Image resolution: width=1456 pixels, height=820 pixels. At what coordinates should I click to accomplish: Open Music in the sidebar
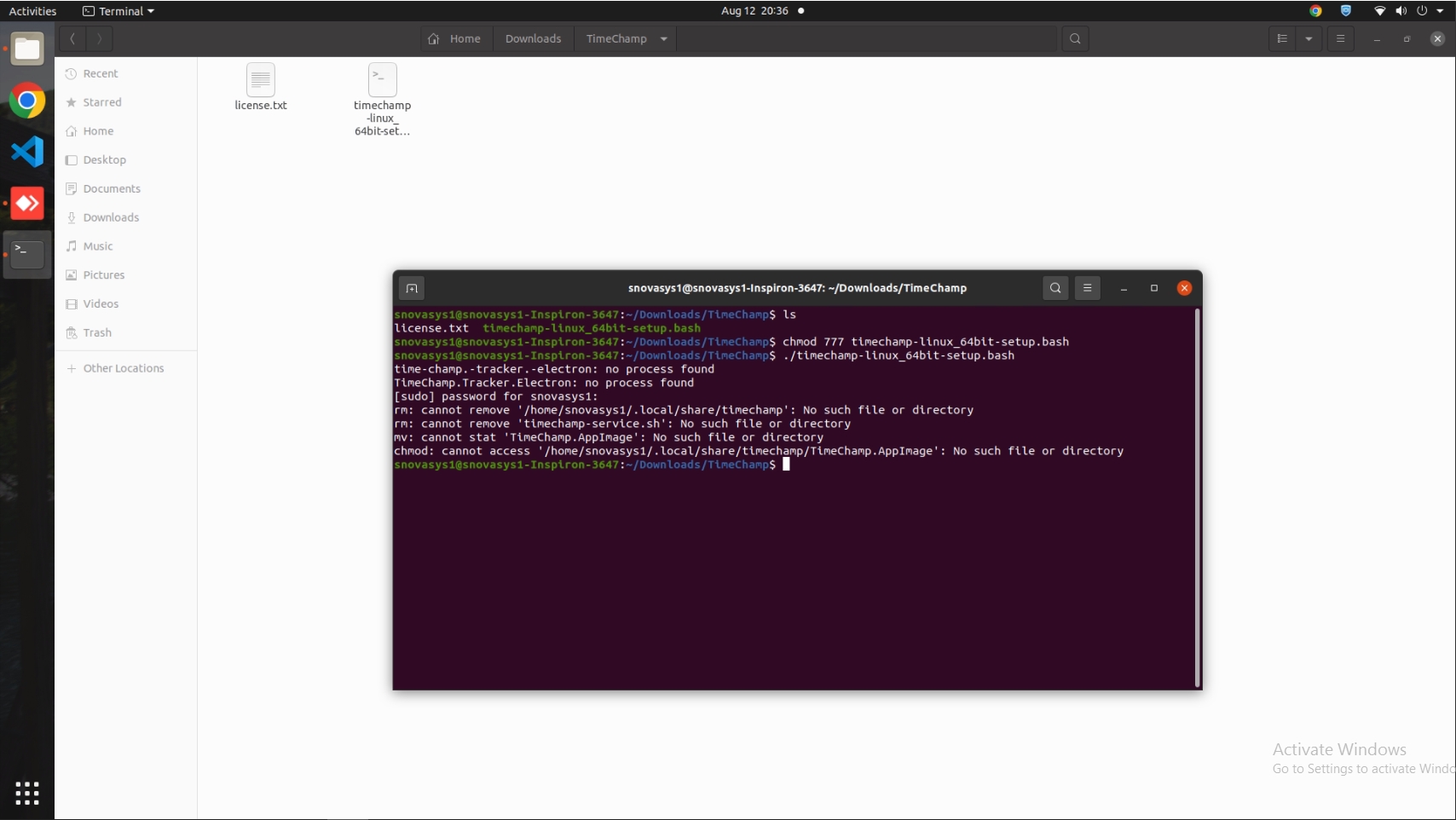point(126,246)
